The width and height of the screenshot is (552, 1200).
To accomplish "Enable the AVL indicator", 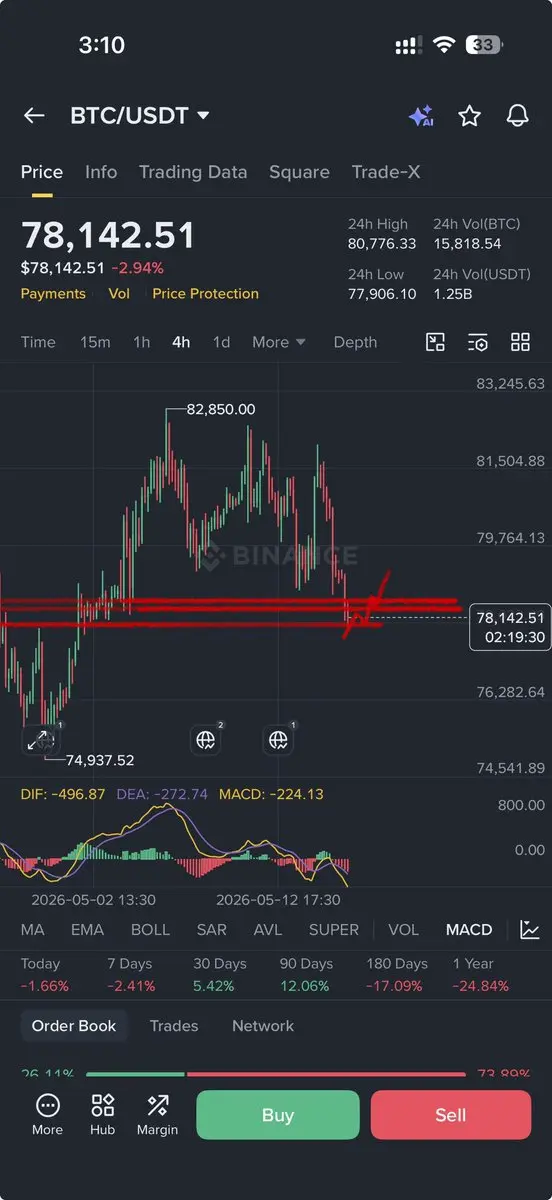I will pos(268,930).
